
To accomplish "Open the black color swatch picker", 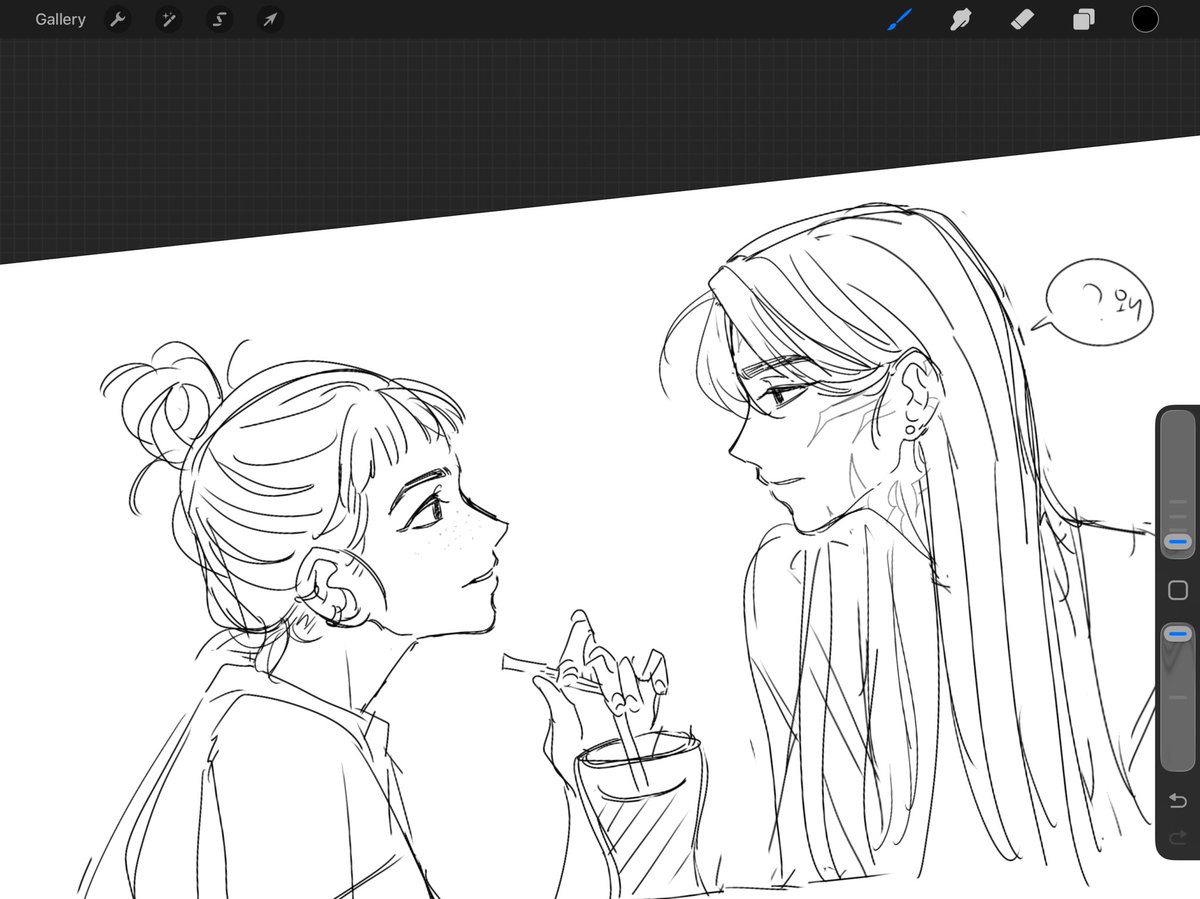I will [1145, 19].
